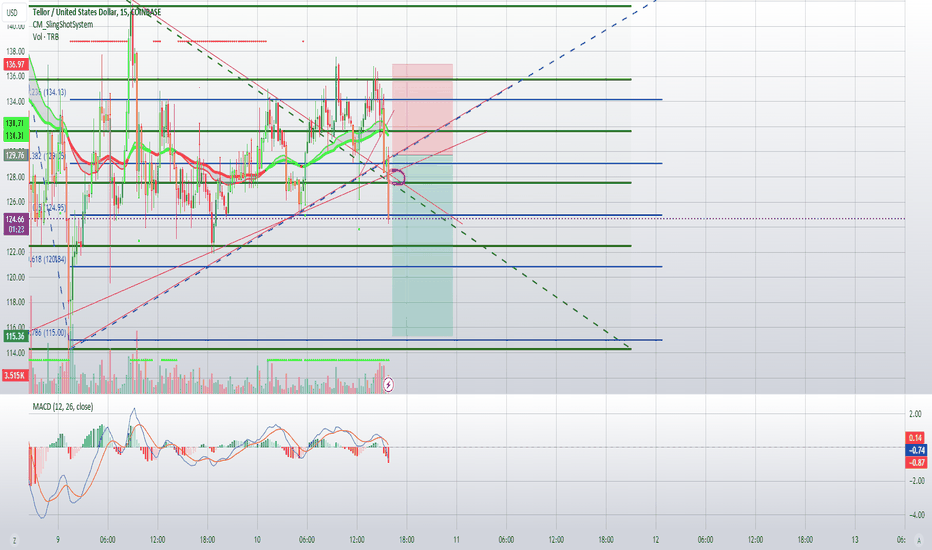
Task: Click the 138.00 price axis label
Action: coord(15,52)
